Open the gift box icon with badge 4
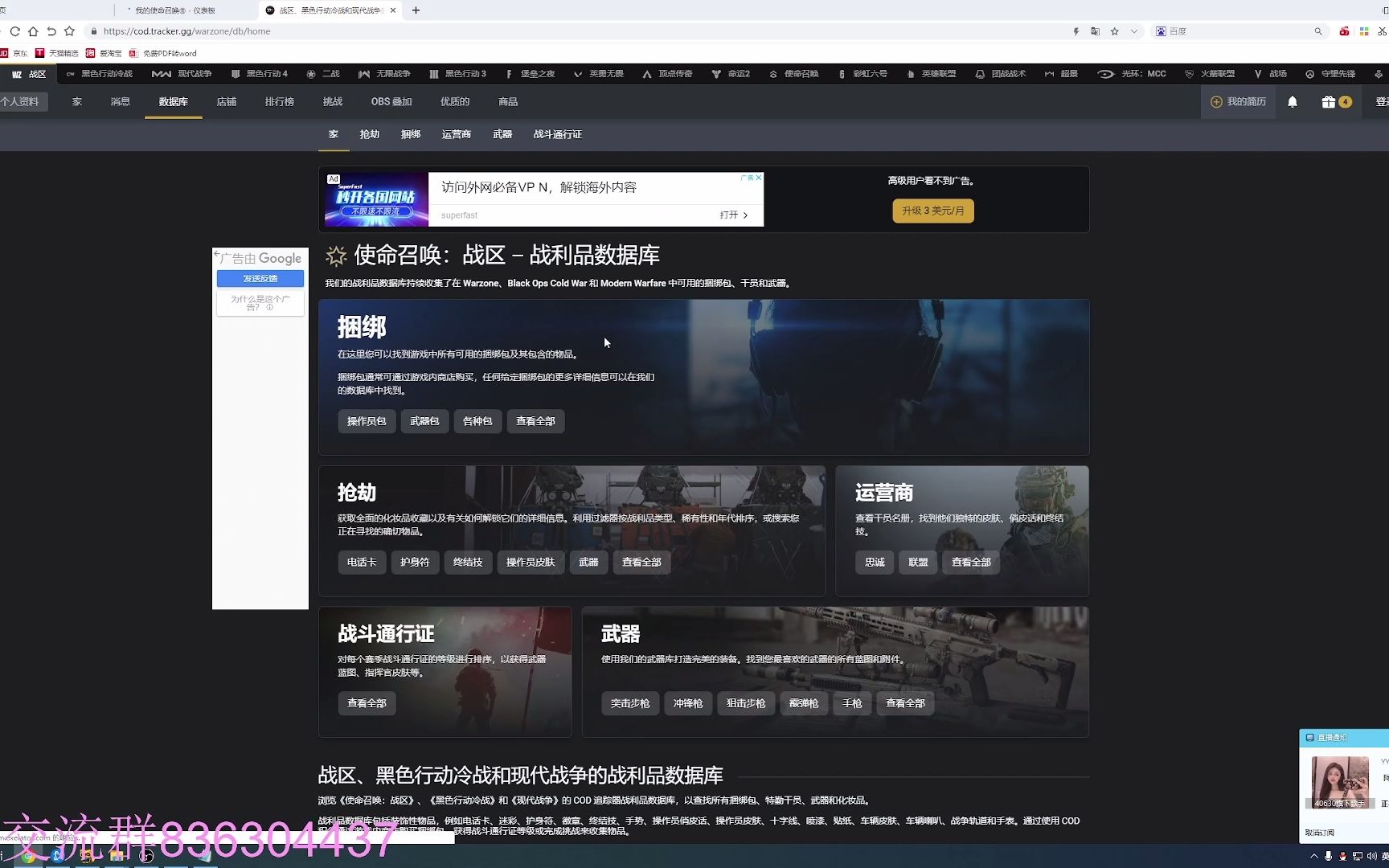Viewport: 1389px width, 868px height. click(1336, 102)
